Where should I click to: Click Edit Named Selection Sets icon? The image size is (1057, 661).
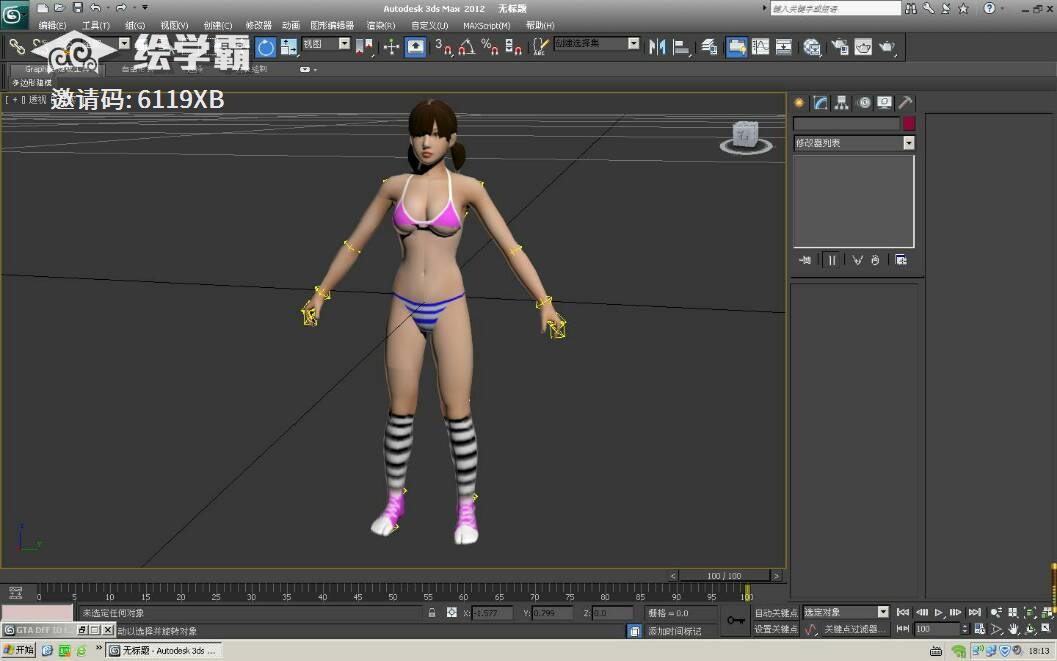[x=540, y=47]
